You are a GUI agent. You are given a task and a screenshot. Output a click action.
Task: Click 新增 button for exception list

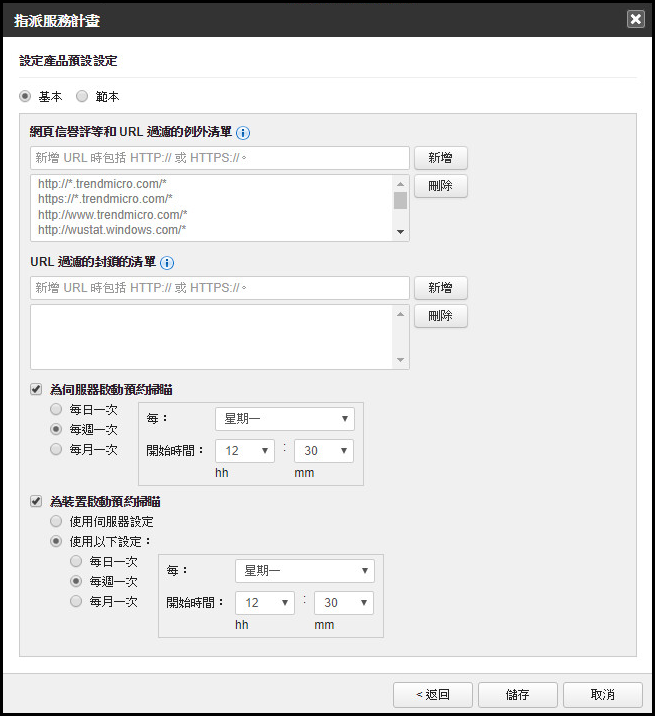tap(440, 158)
